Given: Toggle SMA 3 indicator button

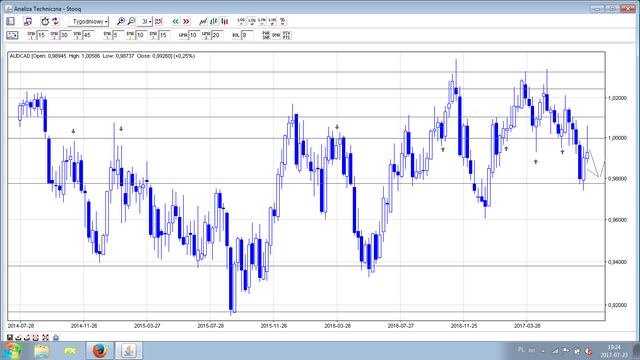Looking at the screenshot, I should click(x=77, y=36).
